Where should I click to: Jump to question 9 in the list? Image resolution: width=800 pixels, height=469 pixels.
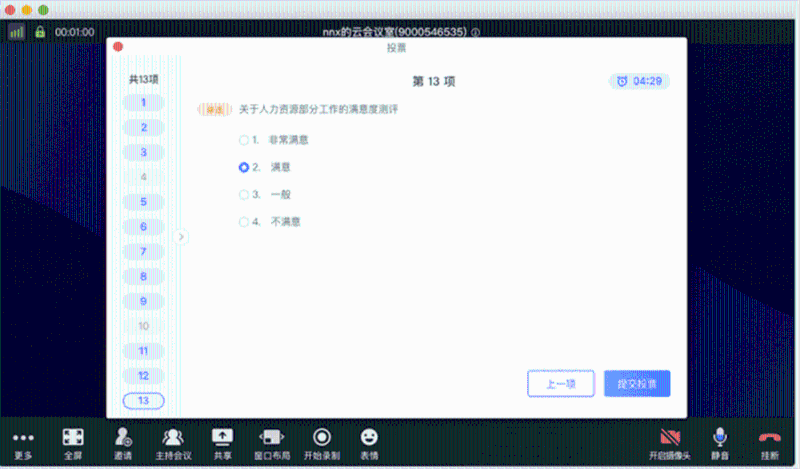[143, 301]
